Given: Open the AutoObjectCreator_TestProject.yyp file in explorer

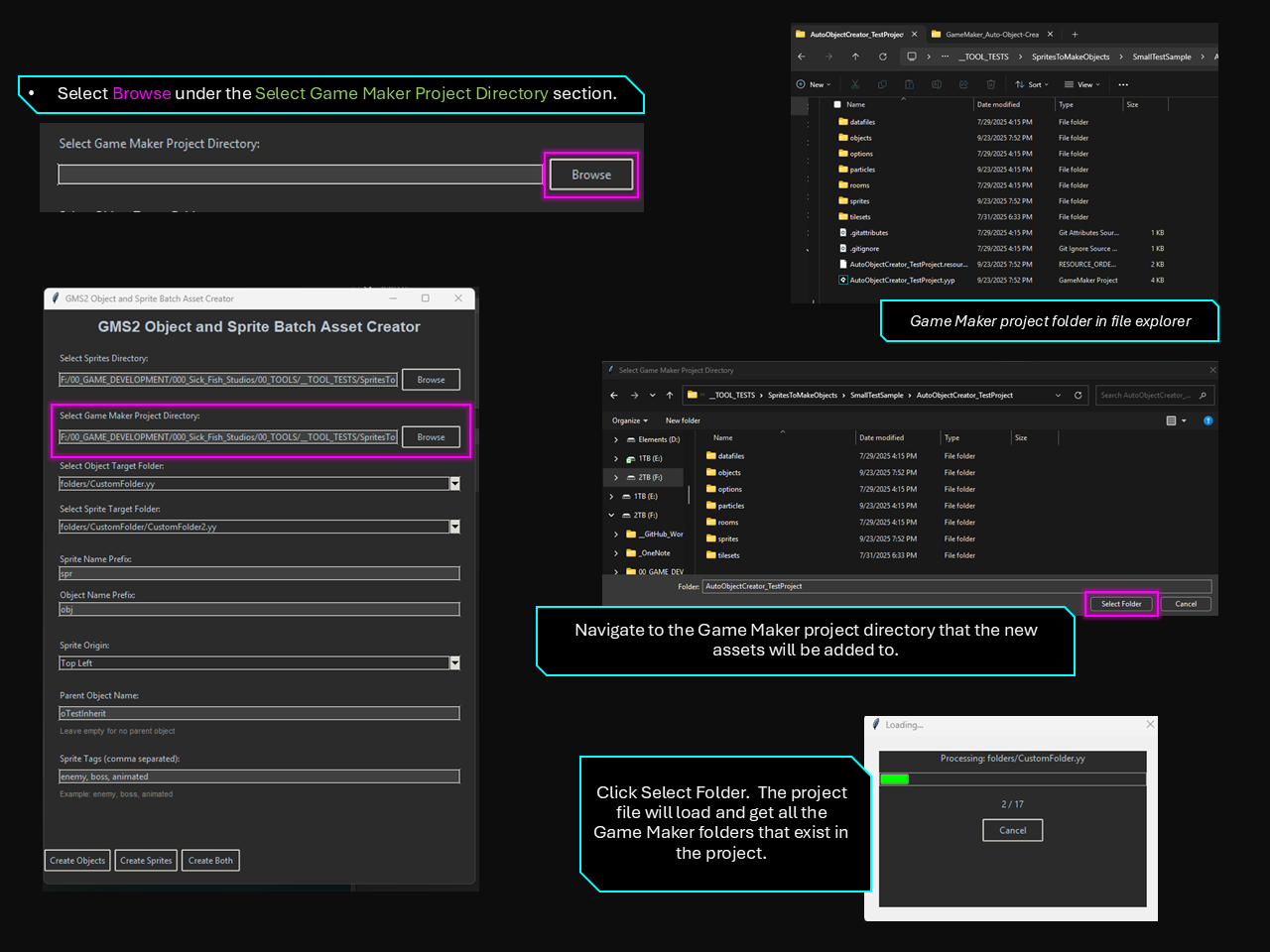Looking at the screenshot, I should tap(901, 281).
